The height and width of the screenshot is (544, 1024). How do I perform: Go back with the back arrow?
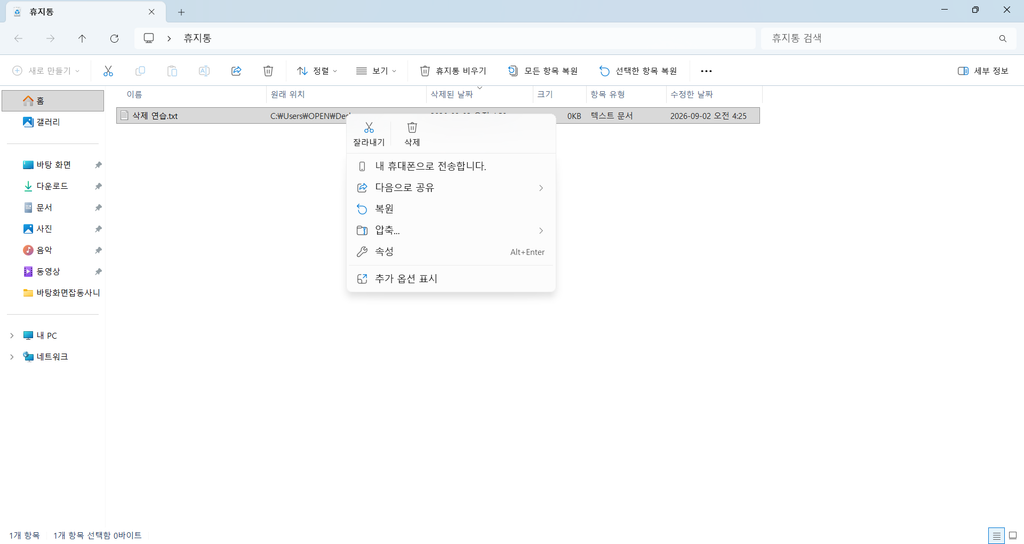tap(18, 39)
